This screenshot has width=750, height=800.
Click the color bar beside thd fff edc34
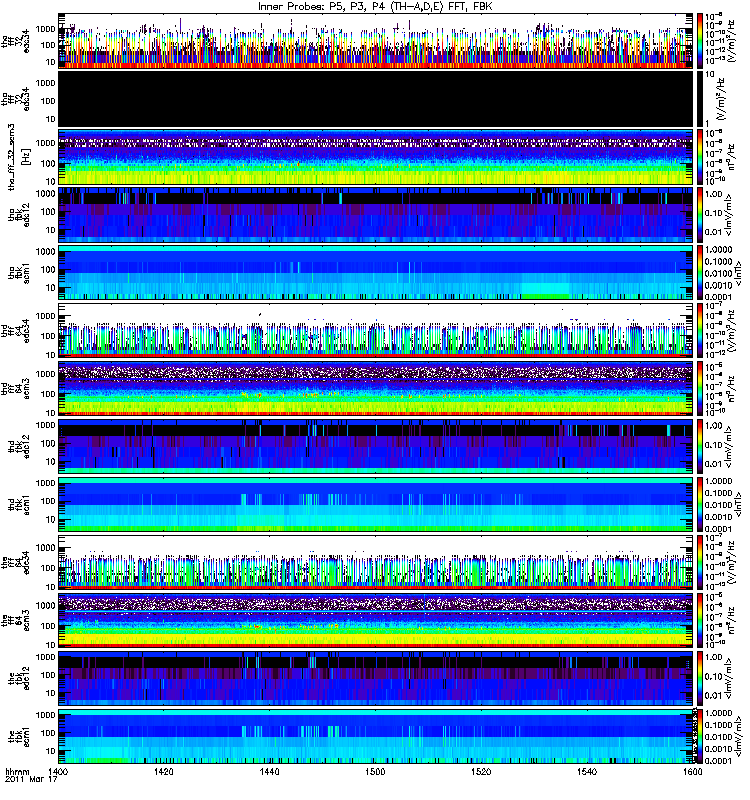700,331
